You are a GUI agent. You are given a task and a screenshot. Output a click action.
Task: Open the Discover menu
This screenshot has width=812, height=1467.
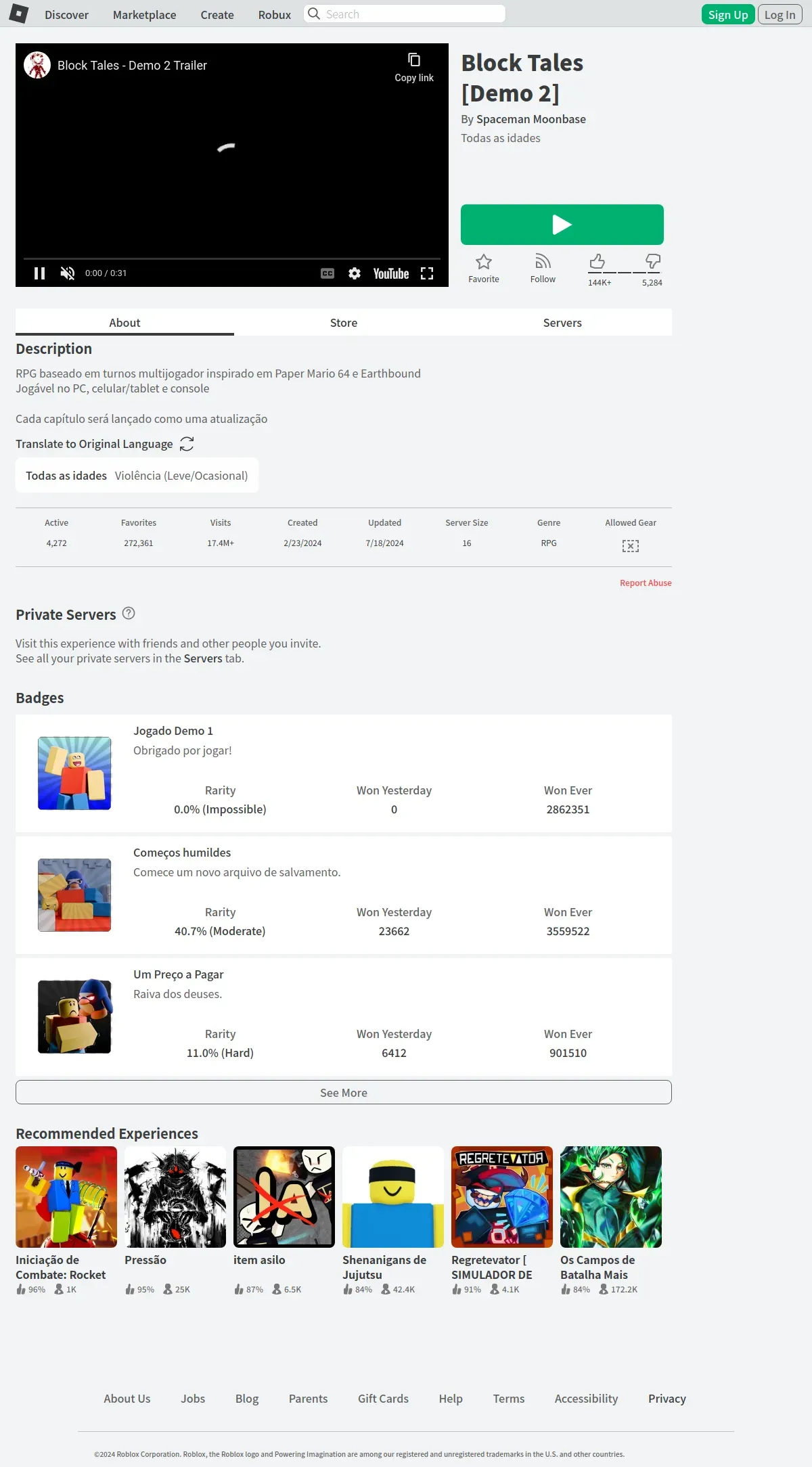66,14
